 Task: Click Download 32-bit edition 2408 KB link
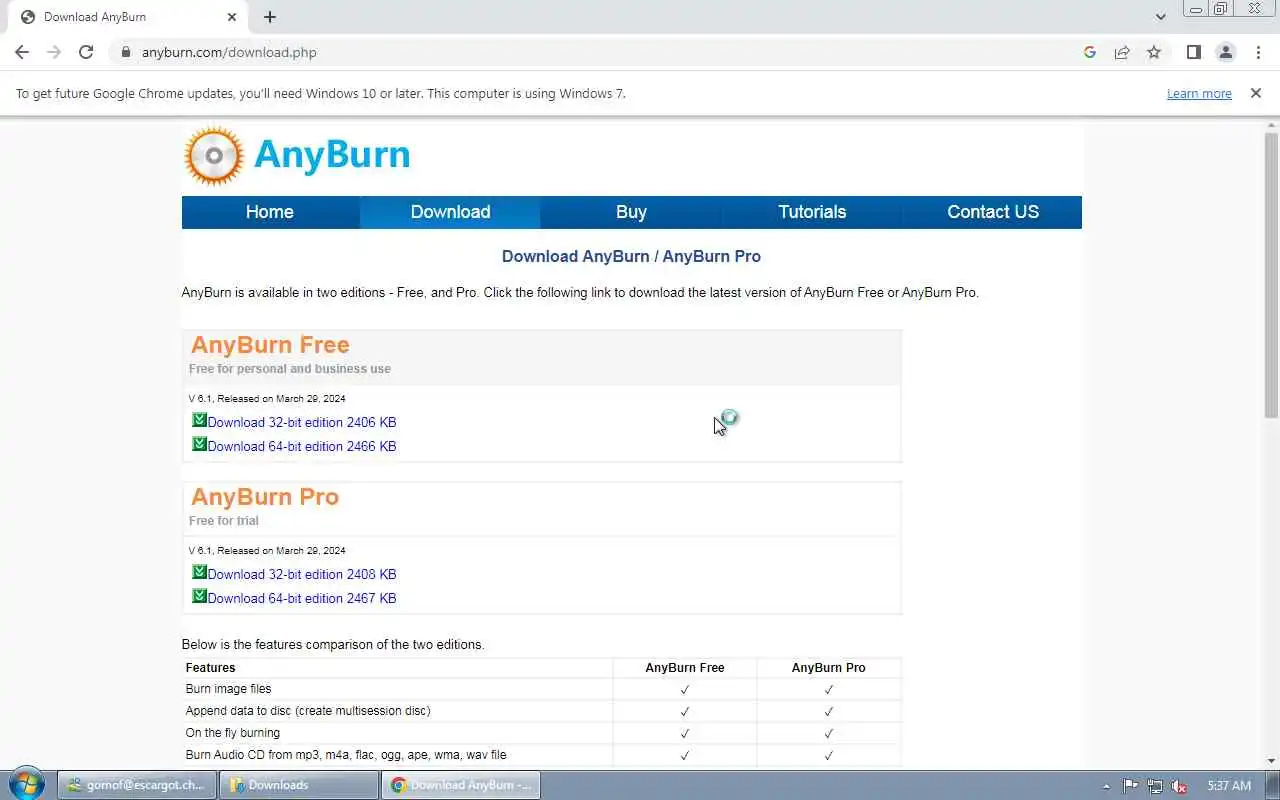click(302, 574)
